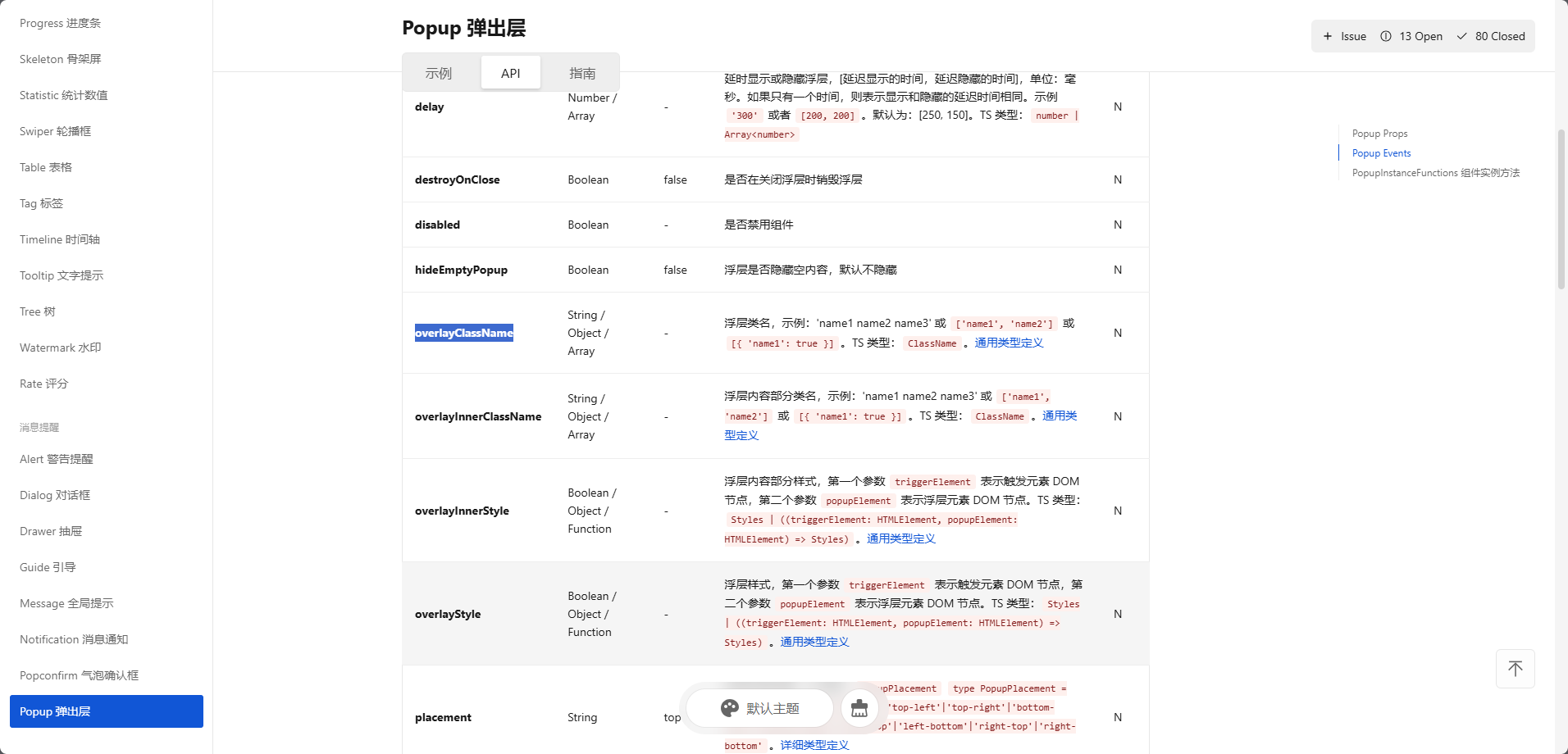
Task: Click the hideEmptyPopup property name
Action: [461, 270]
